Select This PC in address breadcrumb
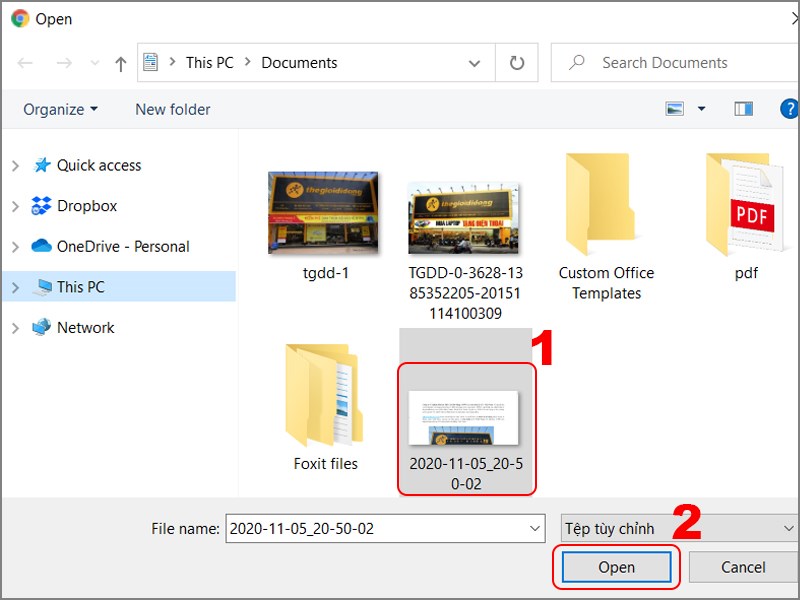Image resolution: width=800 pixels, height=600 pixels. pyautogui.click(x=210, y=63)
